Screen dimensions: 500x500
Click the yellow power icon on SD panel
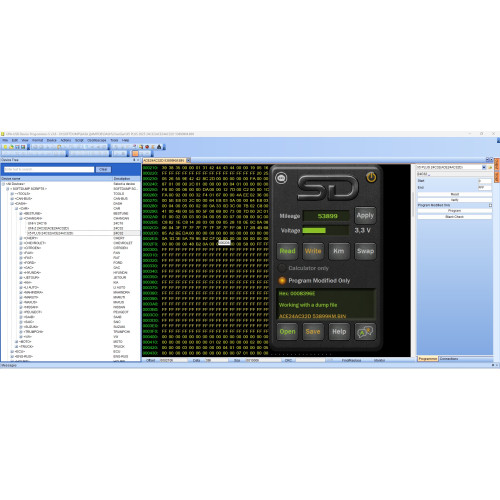tap(371, 177)
